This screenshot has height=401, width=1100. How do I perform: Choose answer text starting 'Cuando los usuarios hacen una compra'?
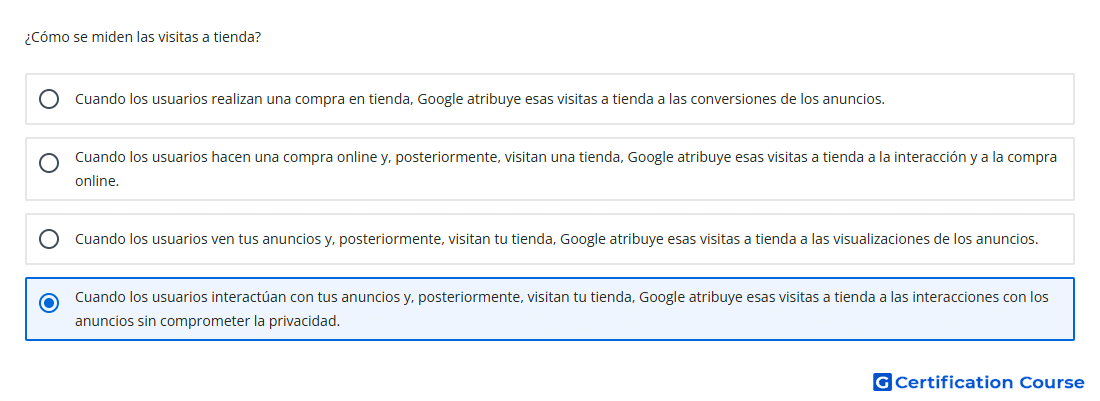point(566,169)
